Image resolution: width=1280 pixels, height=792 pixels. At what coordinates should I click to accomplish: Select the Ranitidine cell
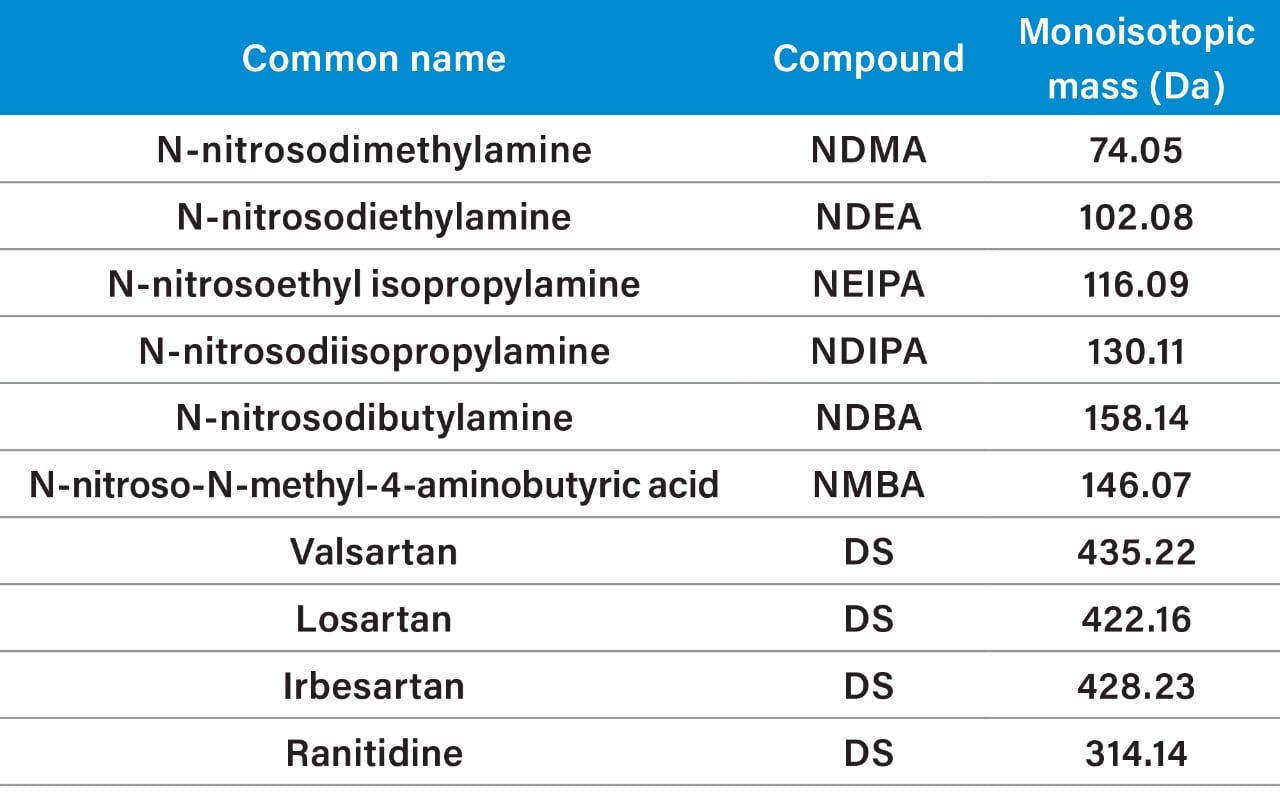pos(374,753)
